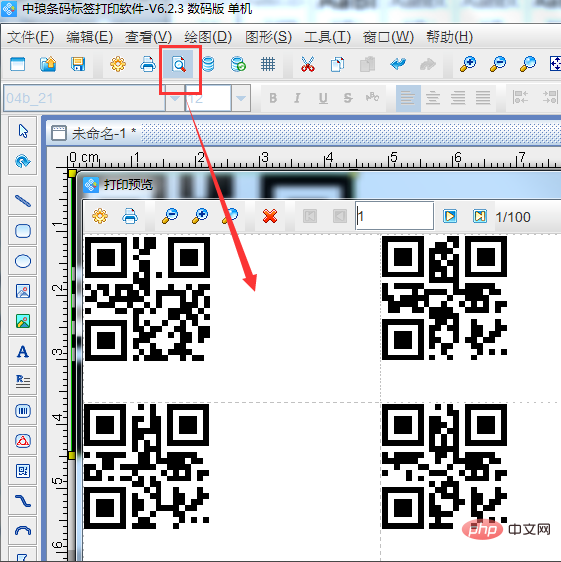561x562 pixels.
Task: Open the 编辑(E) menu
Action: point(90,37)
